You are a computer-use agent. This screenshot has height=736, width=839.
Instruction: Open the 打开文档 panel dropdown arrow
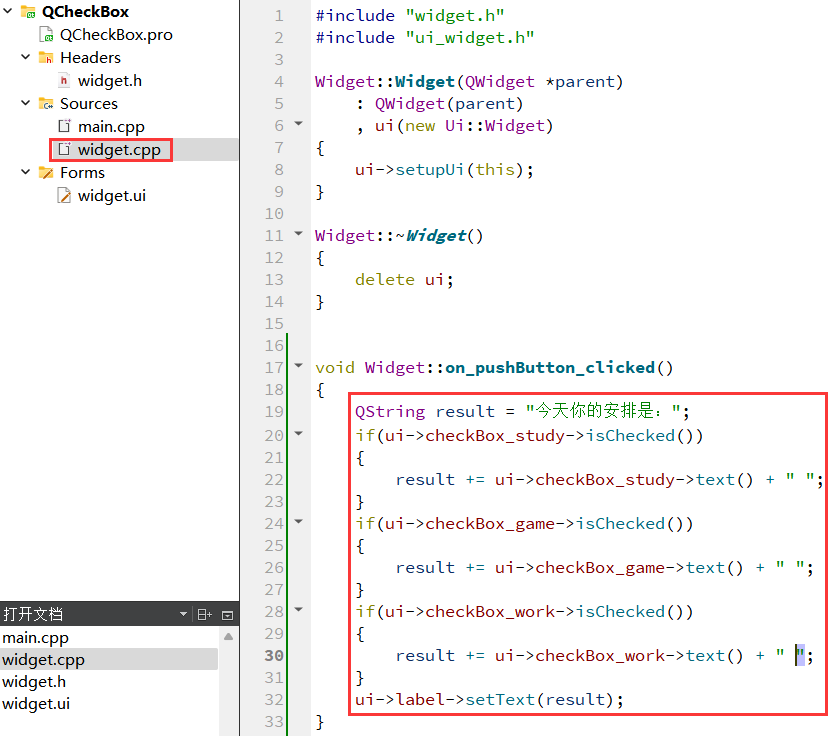pyautogui.click(x=183, y=614)
